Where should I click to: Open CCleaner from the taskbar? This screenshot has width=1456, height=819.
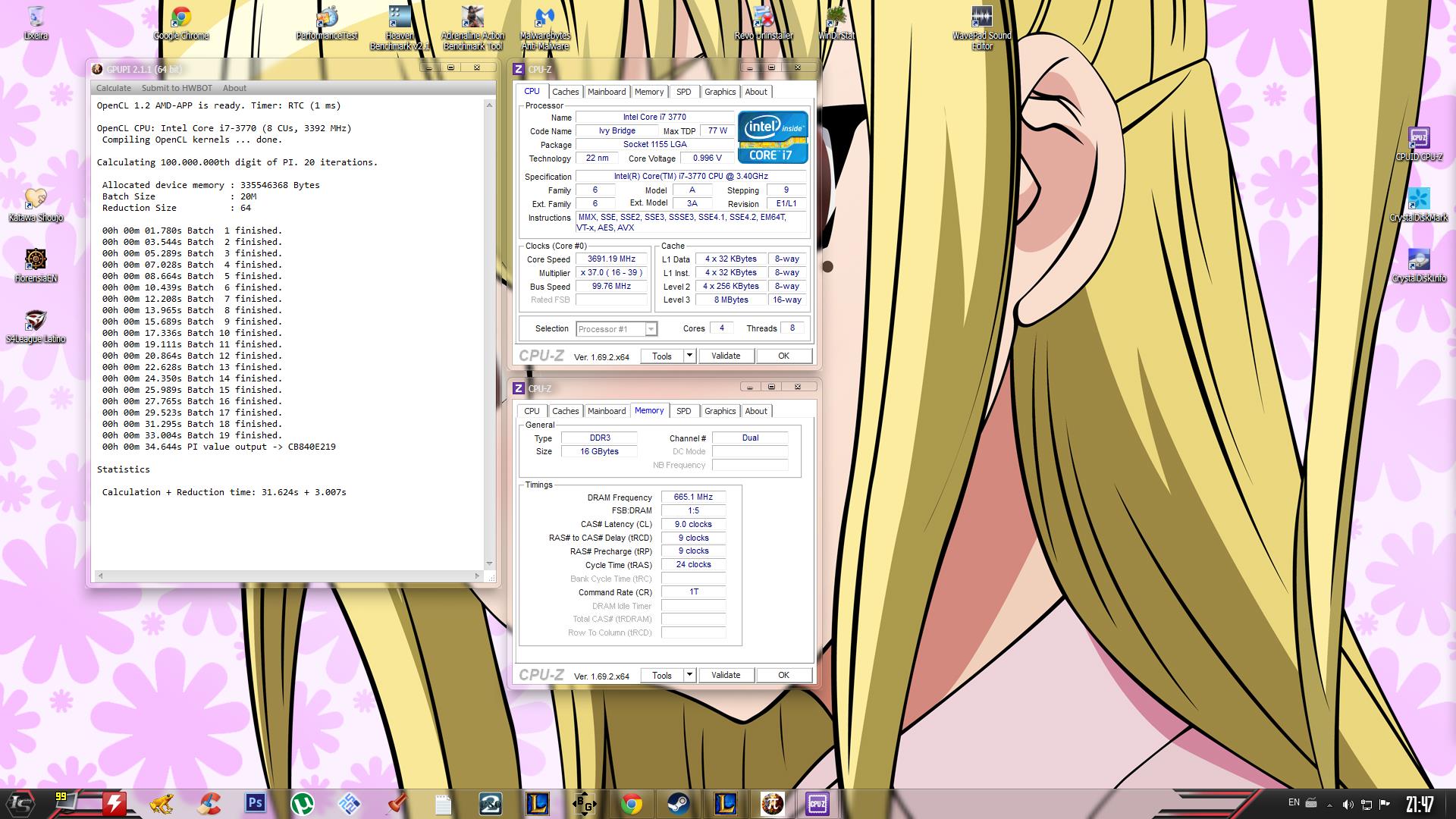click(x=209, y=804)
